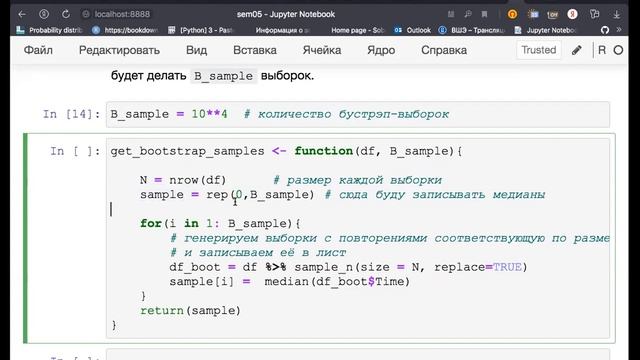Open the ВШЭ – Трансляции bookmark
The width and height of the screenshot is (640, 360).
tap(471, 30)
